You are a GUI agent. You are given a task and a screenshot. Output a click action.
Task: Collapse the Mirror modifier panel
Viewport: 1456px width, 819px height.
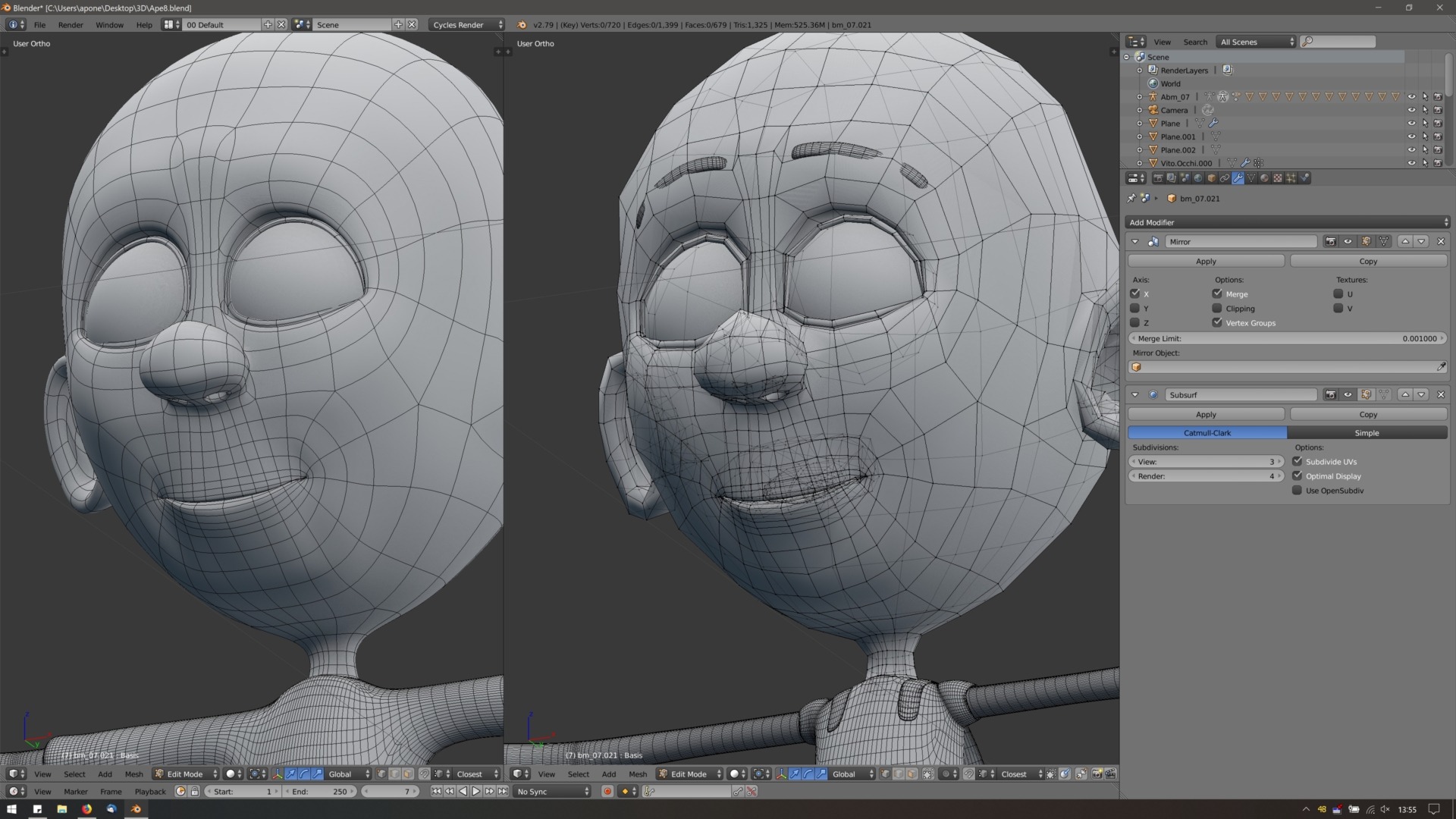click(x=1135, y=242)
